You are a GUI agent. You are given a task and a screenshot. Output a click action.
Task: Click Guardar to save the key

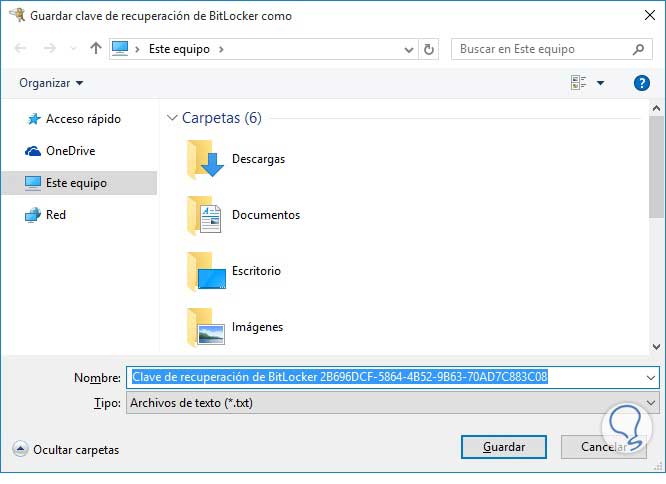[x=504, y=447]
